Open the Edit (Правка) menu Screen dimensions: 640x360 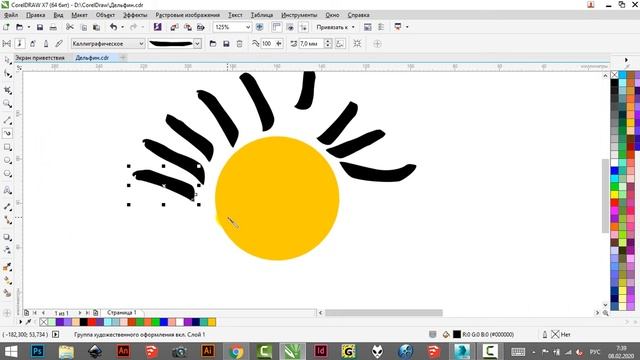coord(36,15)
